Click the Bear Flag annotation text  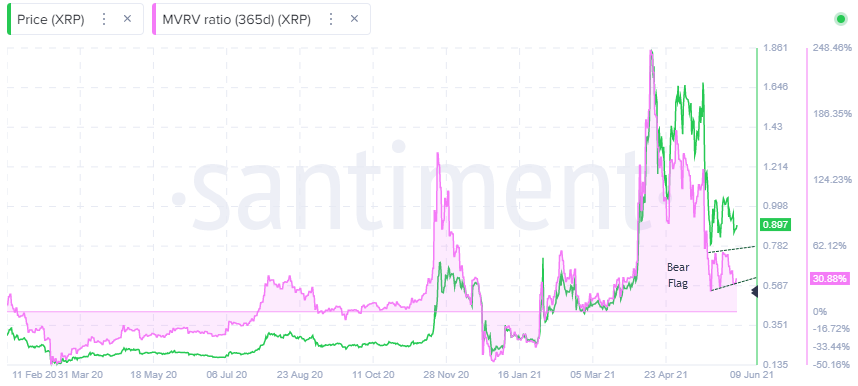[x=679, y=275]
